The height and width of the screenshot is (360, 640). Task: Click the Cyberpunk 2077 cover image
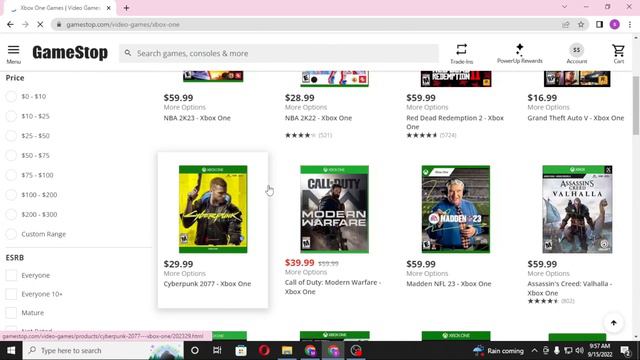click(x=213, y=209)
